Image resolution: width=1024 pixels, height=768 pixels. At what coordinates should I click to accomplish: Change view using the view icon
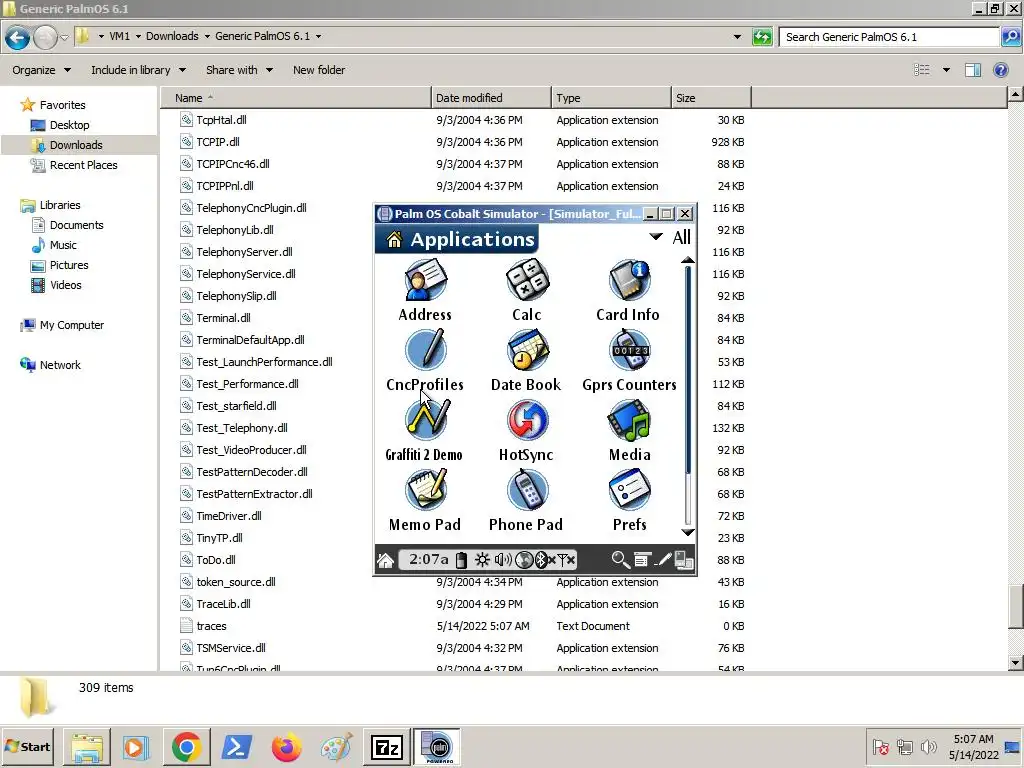921,70
